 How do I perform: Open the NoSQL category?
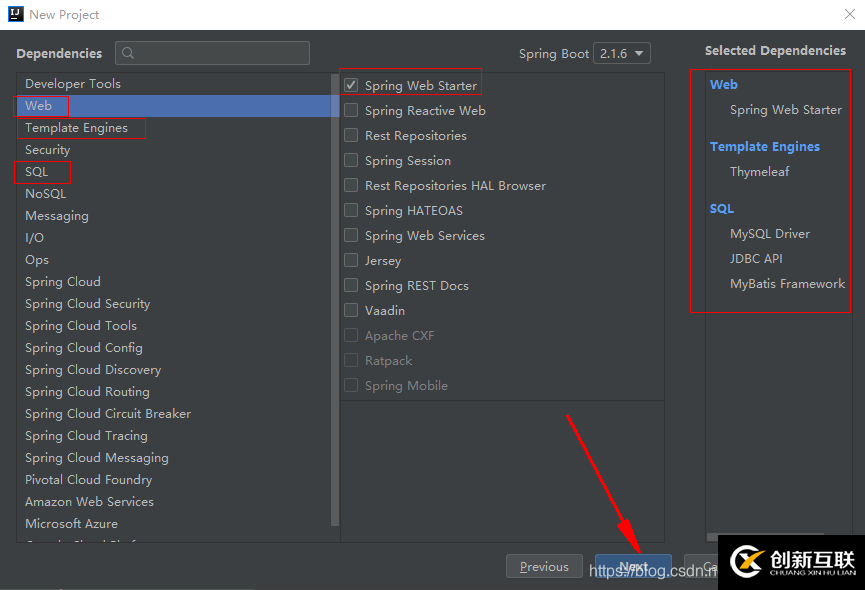[x=174, y=194]
